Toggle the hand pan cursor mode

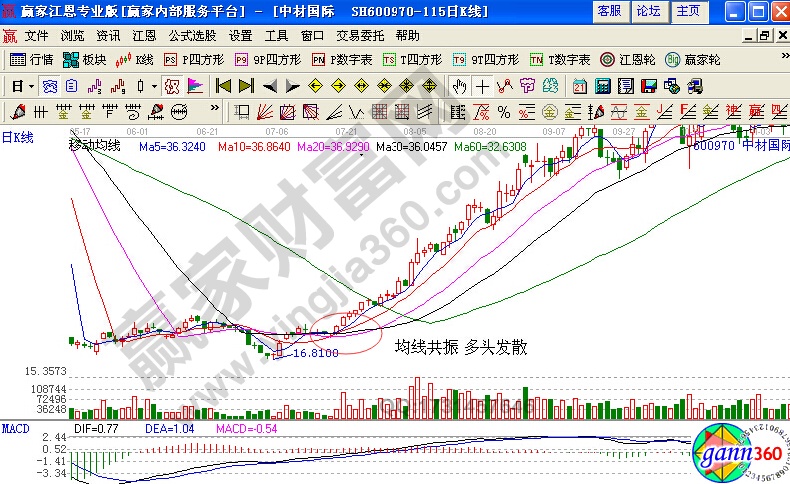click(459, 85)
